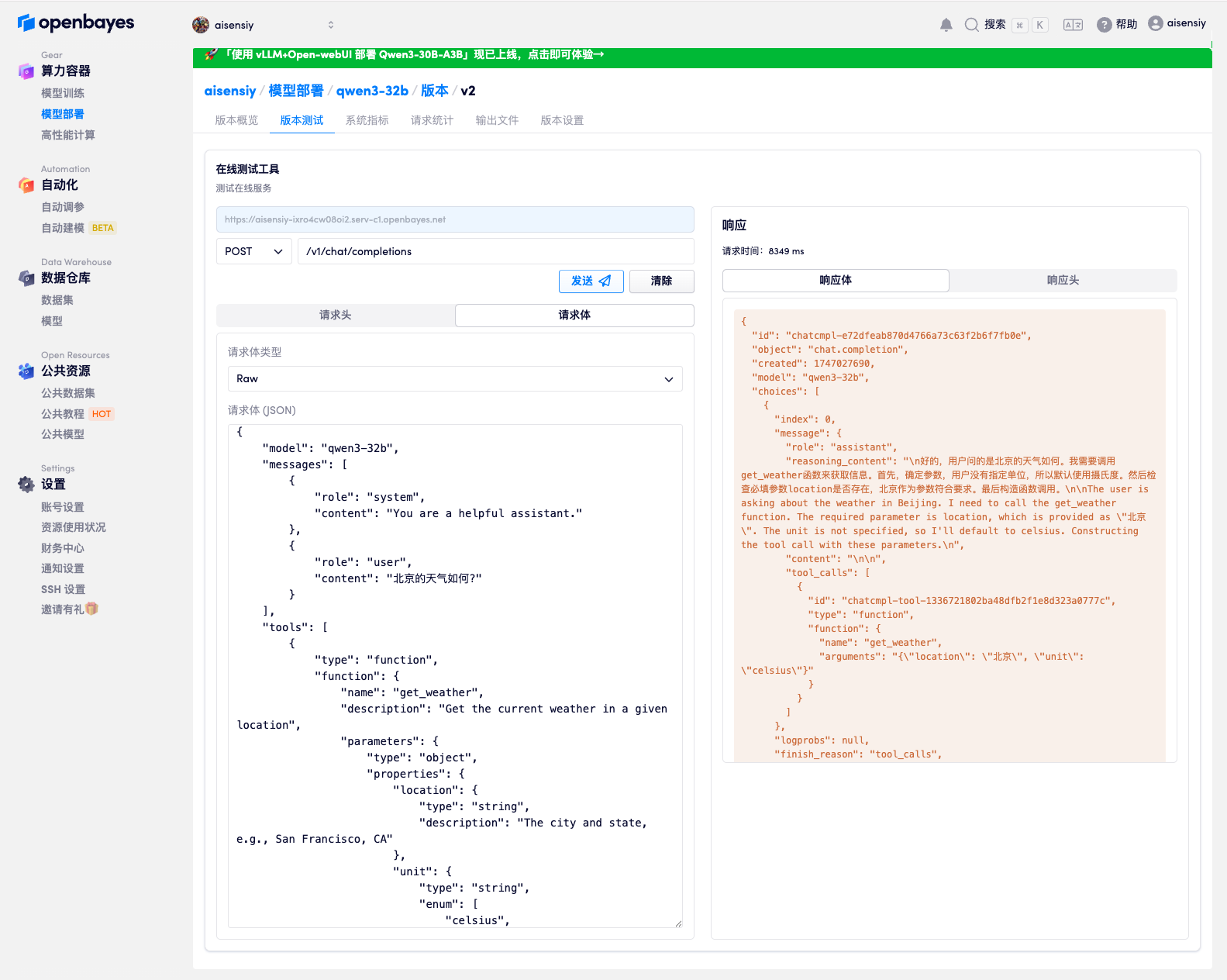Click the openbayes logo
Image resolution: width=1227 pixels, height=980 pixels.
point(76,23)
